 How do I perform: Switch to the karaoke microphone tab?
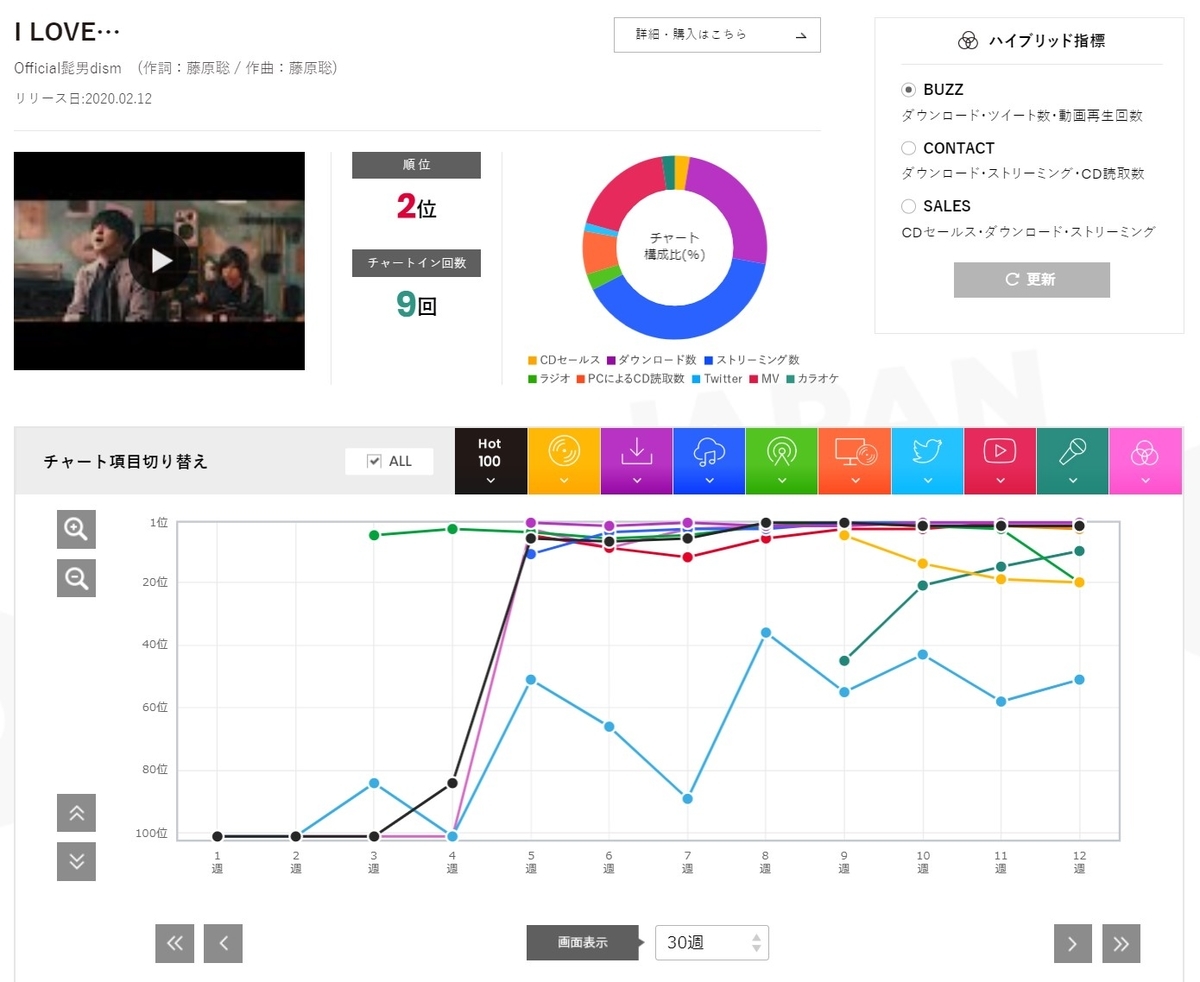(x=1072, y=461)
